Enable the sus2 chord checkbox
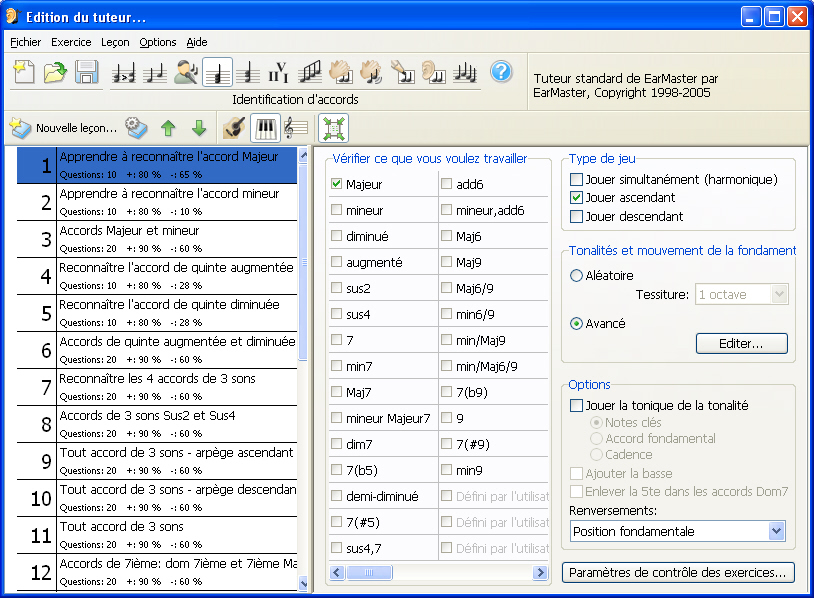The image size is (814, 598). coord(336,288)
